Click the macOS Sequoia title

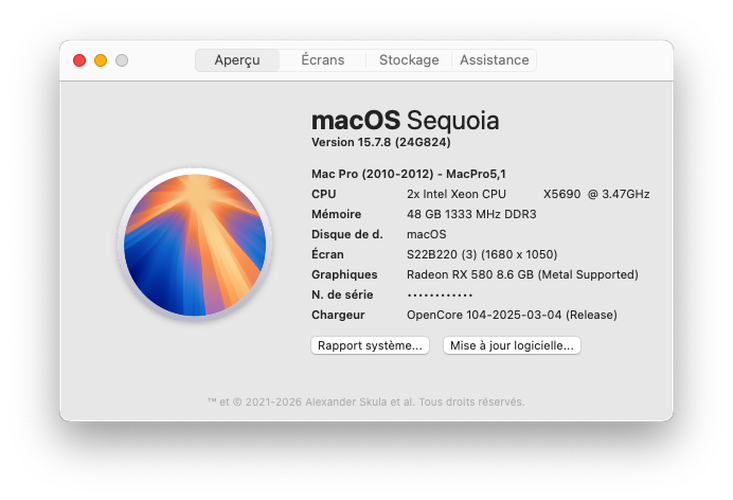[405, 121]
